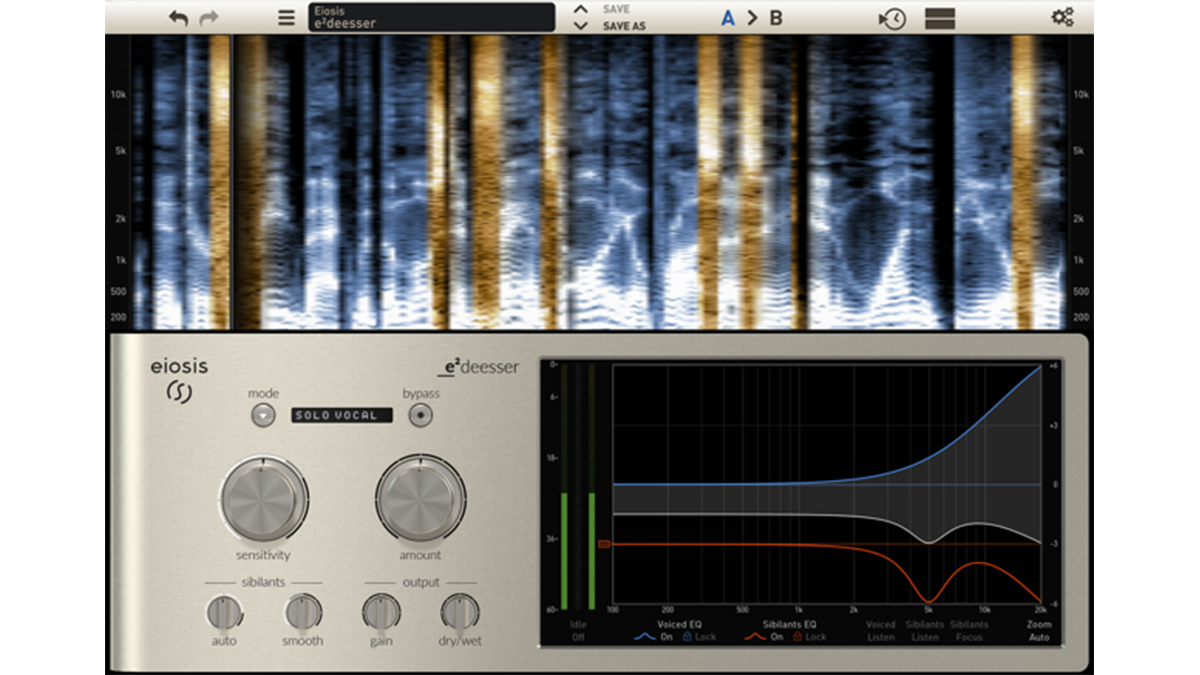Select the previous preset with up chevron
Viewport: 1200px width, 675px height.
click(x=580, y=10)
